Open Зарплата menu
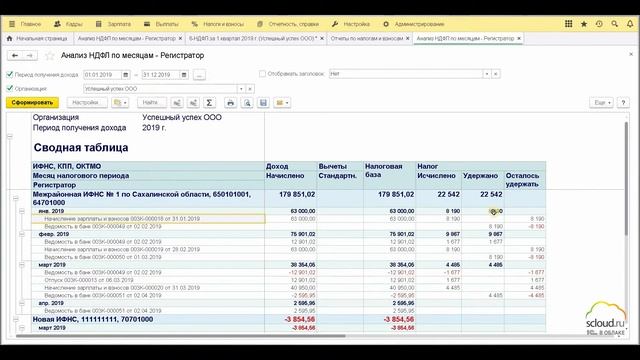Screen dimensions: 640x360 click(113, 24)
